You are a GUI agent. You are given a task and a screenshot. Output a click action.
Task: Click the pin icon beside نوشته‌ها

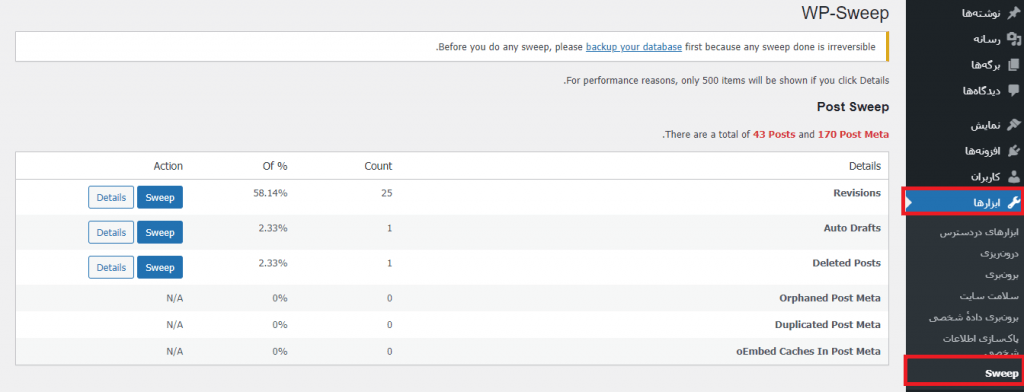[1013, 13]
